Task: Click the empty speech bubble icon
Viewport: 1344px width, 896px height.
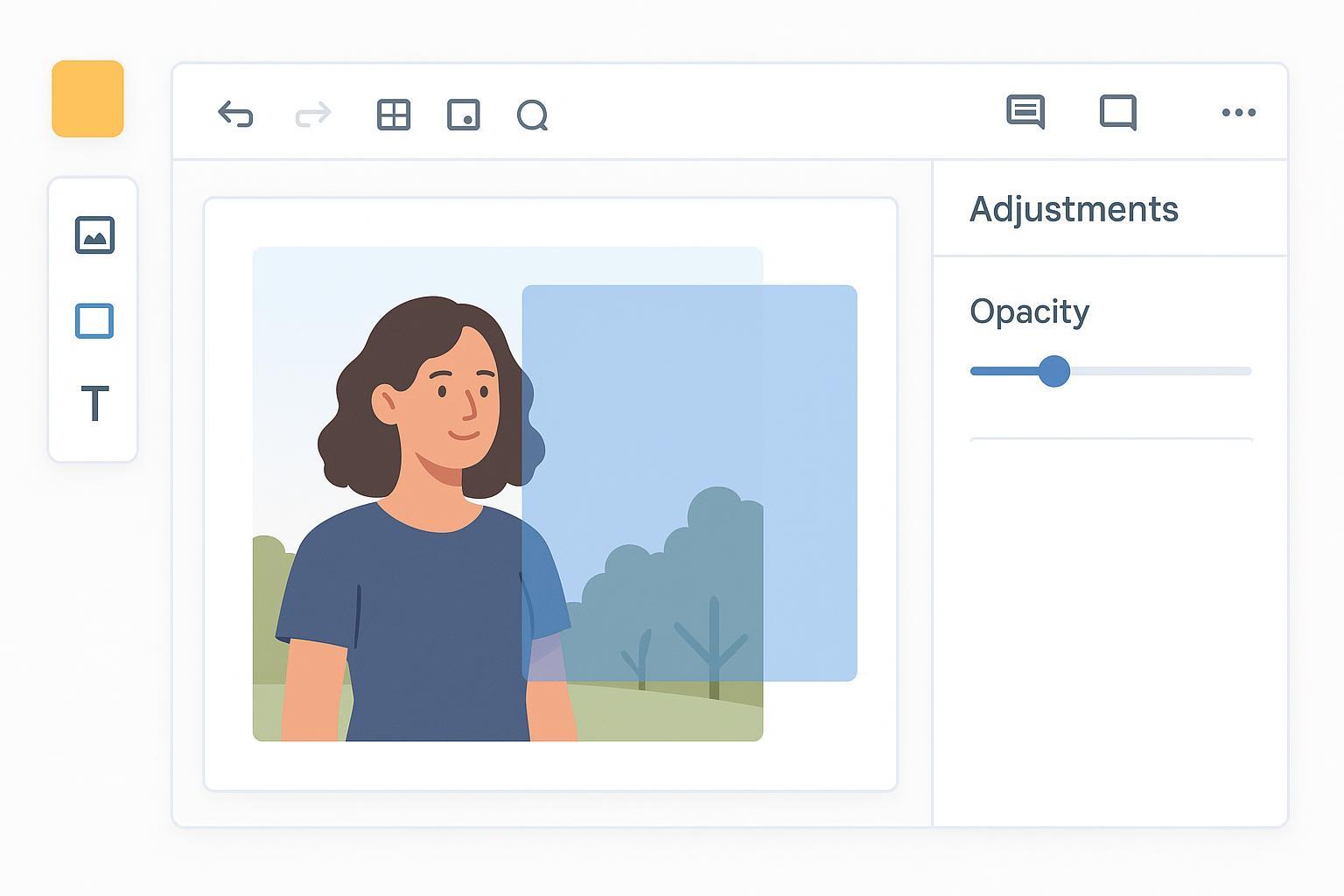Action: point(1118,112)
